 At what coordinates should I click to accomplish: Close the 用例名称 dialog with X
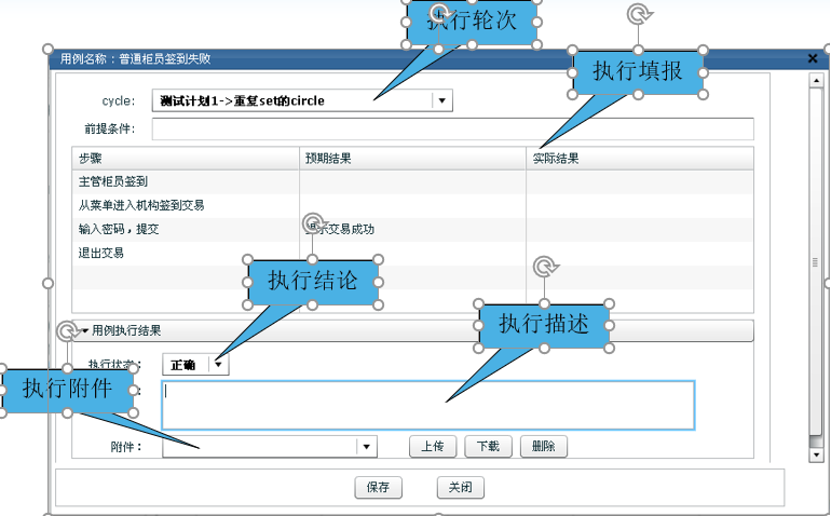pos(813,59)
